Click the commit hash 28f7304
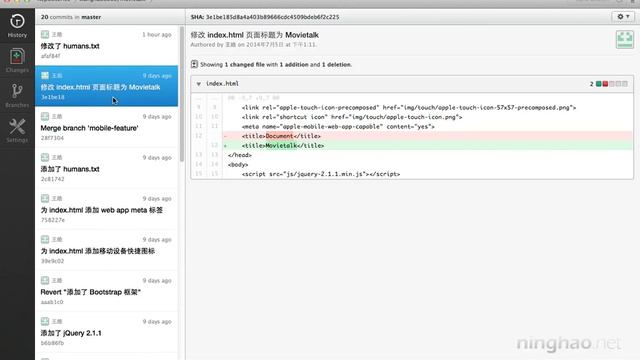The width and height of the screenshot is (640, 360). (x=52, y=138)
